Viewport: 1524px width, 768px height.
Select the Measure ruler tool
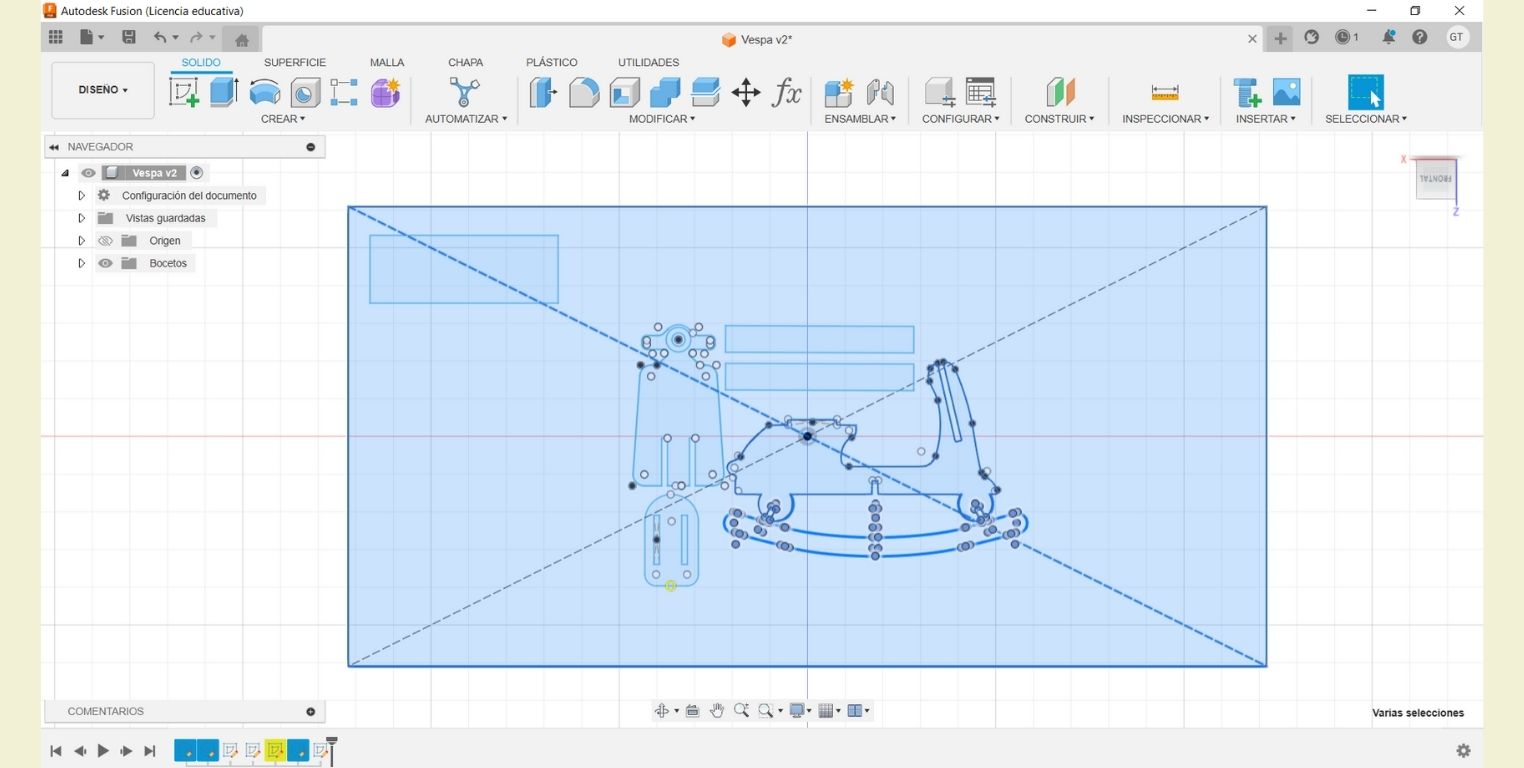coord(1165,93)
